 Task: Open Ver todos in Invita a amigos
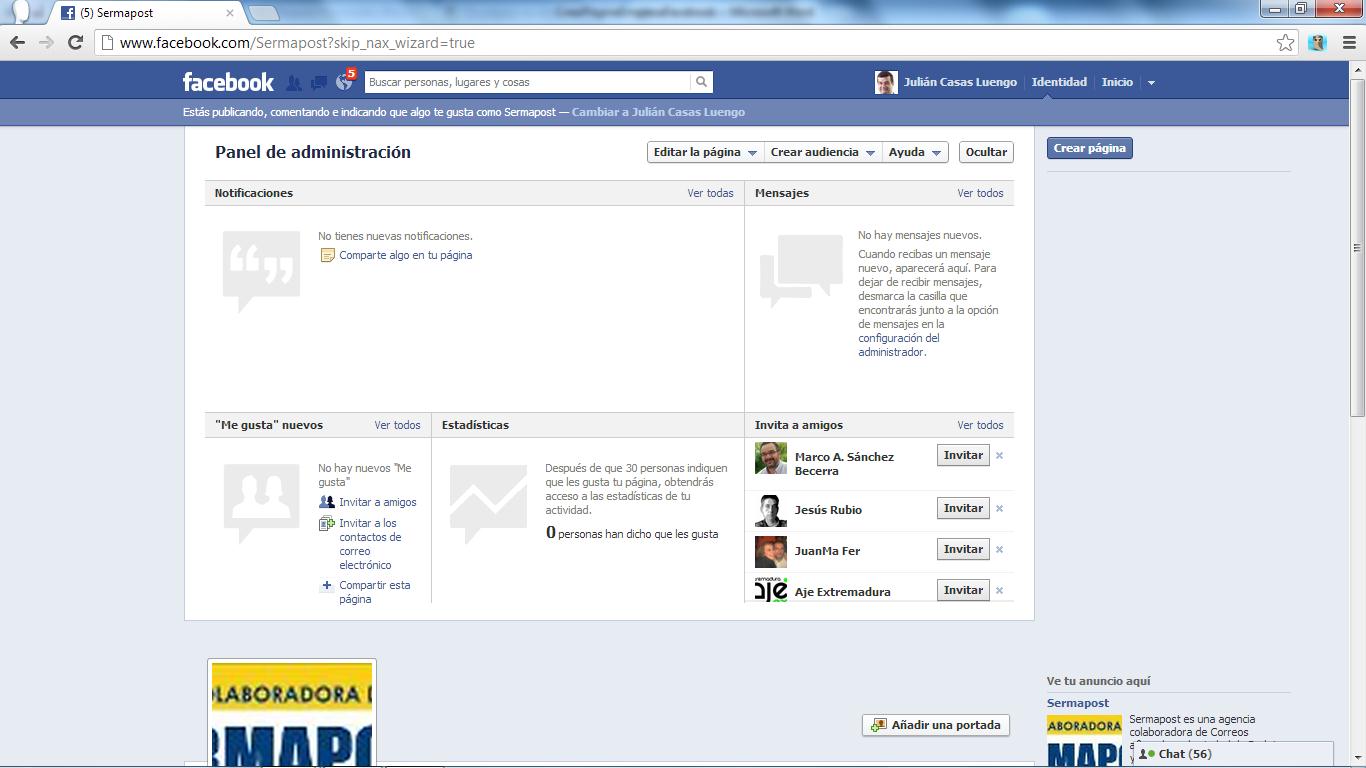pyautogui.click(x=980, y=425)
